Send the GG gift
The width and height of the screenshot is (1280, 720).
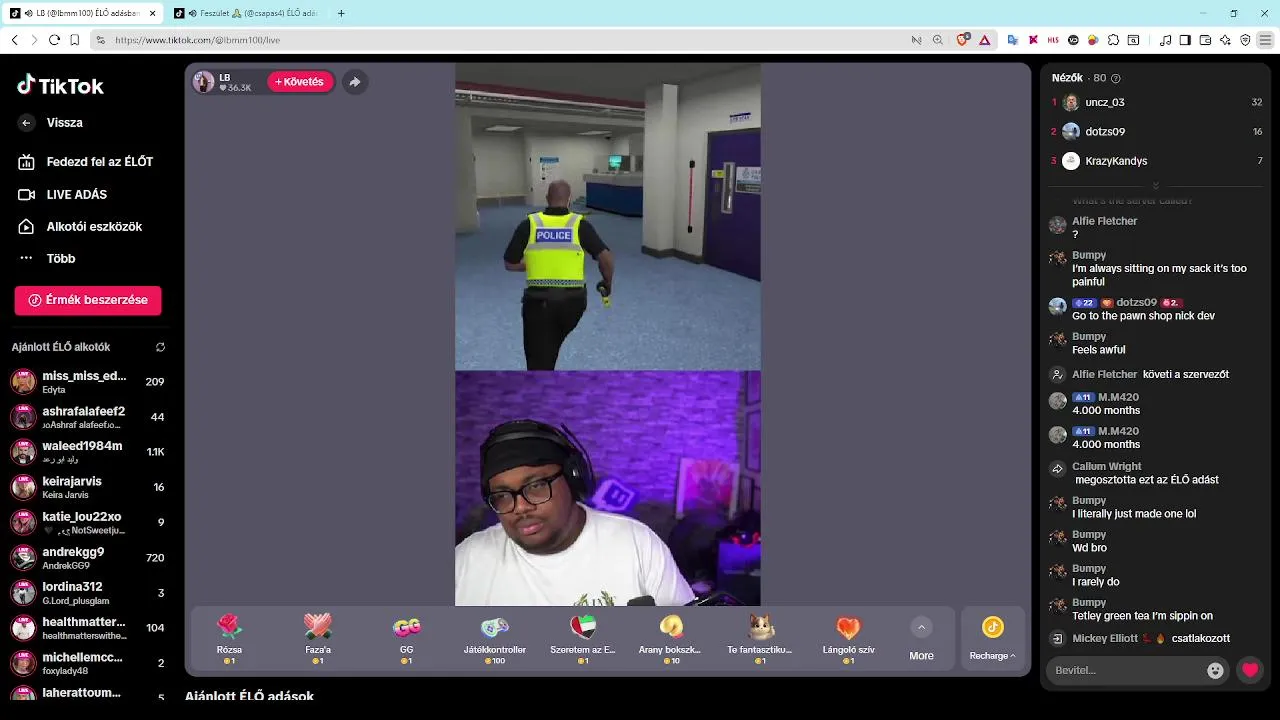[x=406, y=639]
